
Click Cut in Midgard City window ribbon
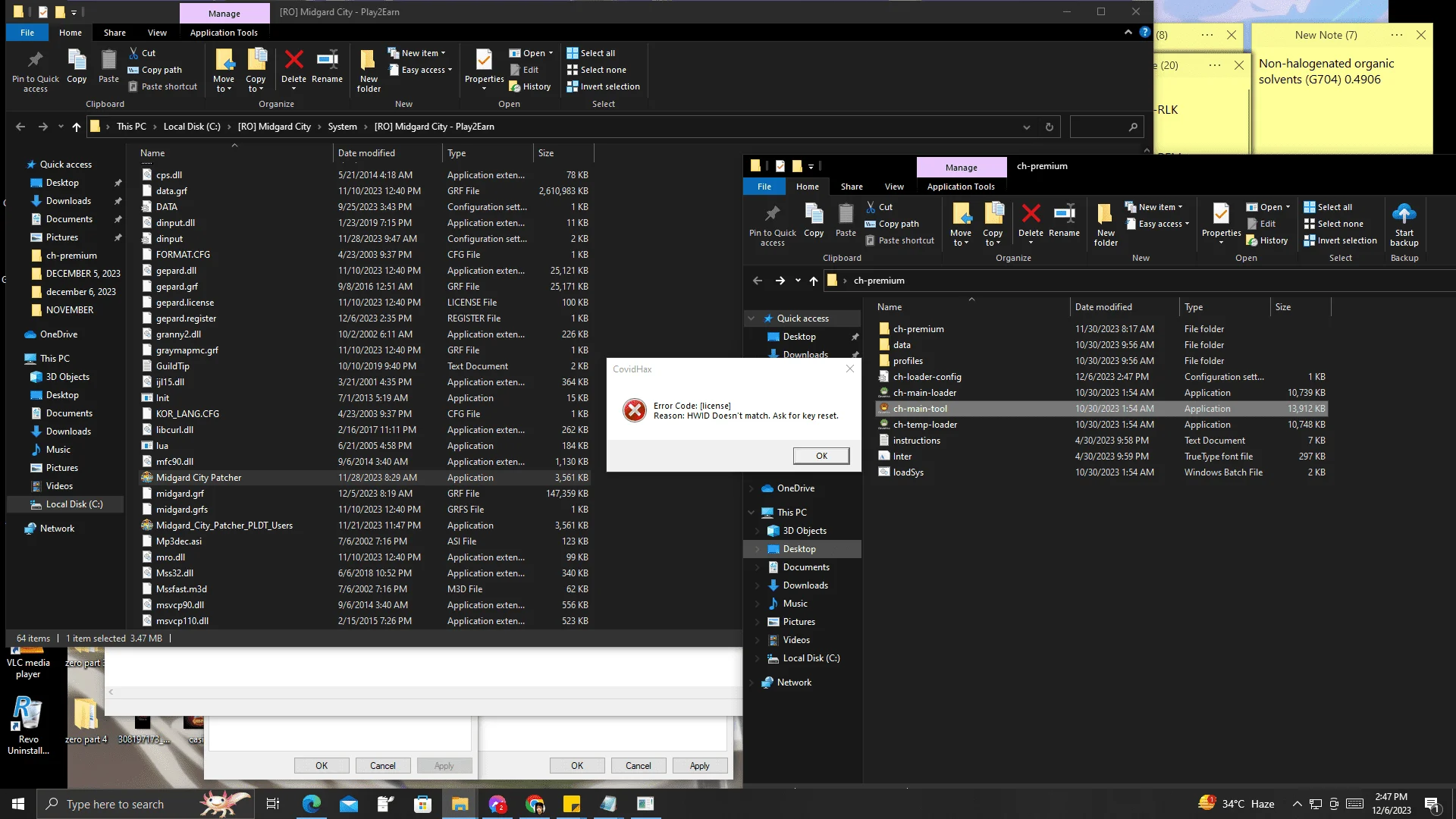click(142, 53)
